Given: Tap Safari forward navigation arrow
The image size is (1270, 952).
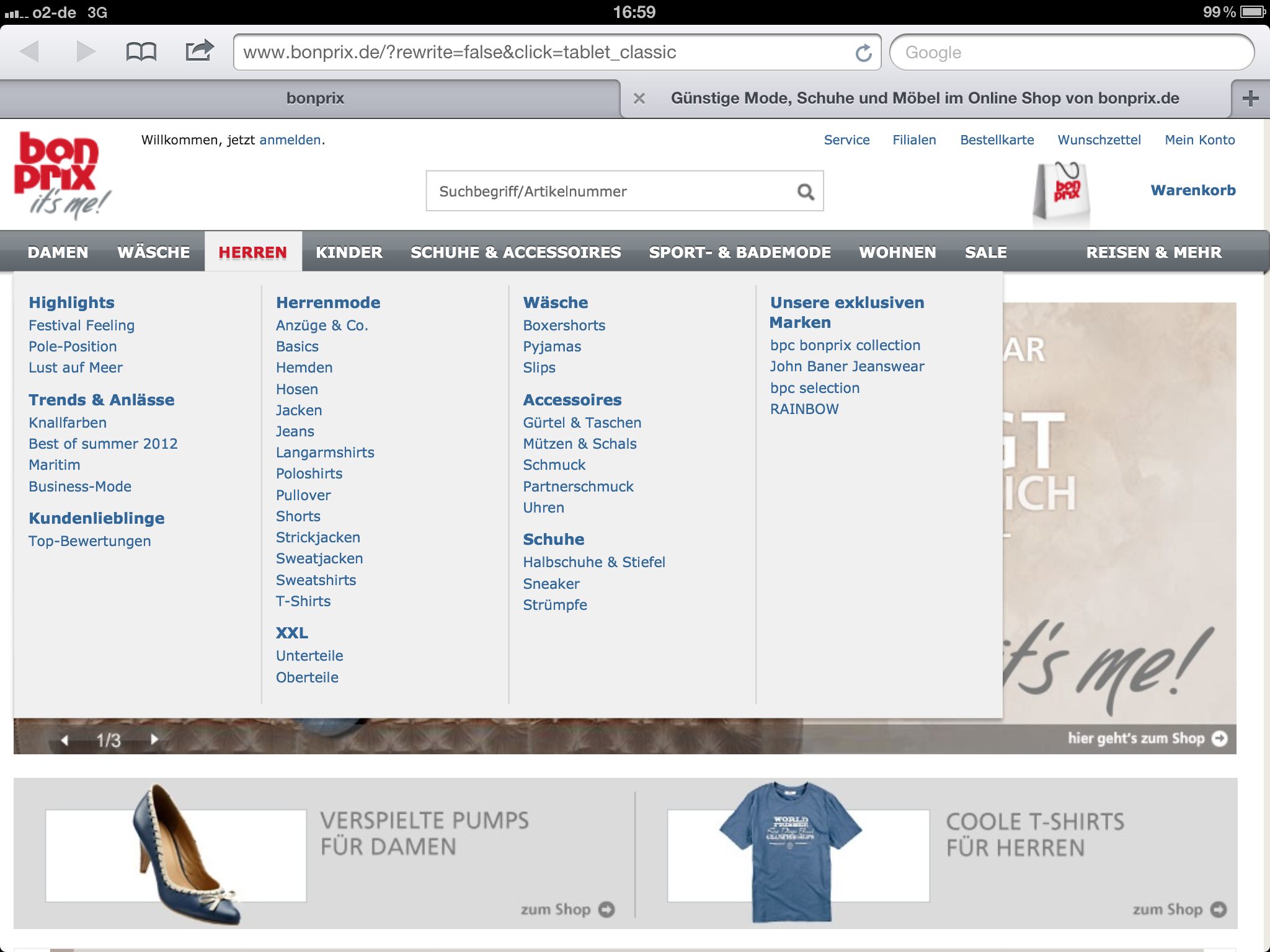Looking at the screenshot, I should point(86,51).
